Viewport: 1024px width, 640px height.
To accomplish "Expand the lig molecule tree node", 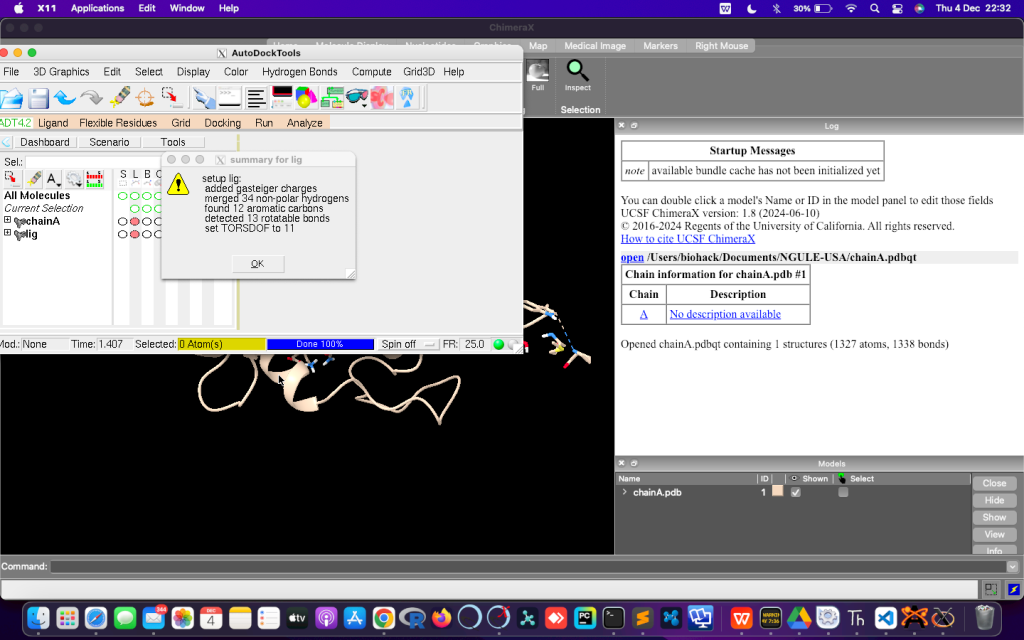I will click(x=7, y=234).
